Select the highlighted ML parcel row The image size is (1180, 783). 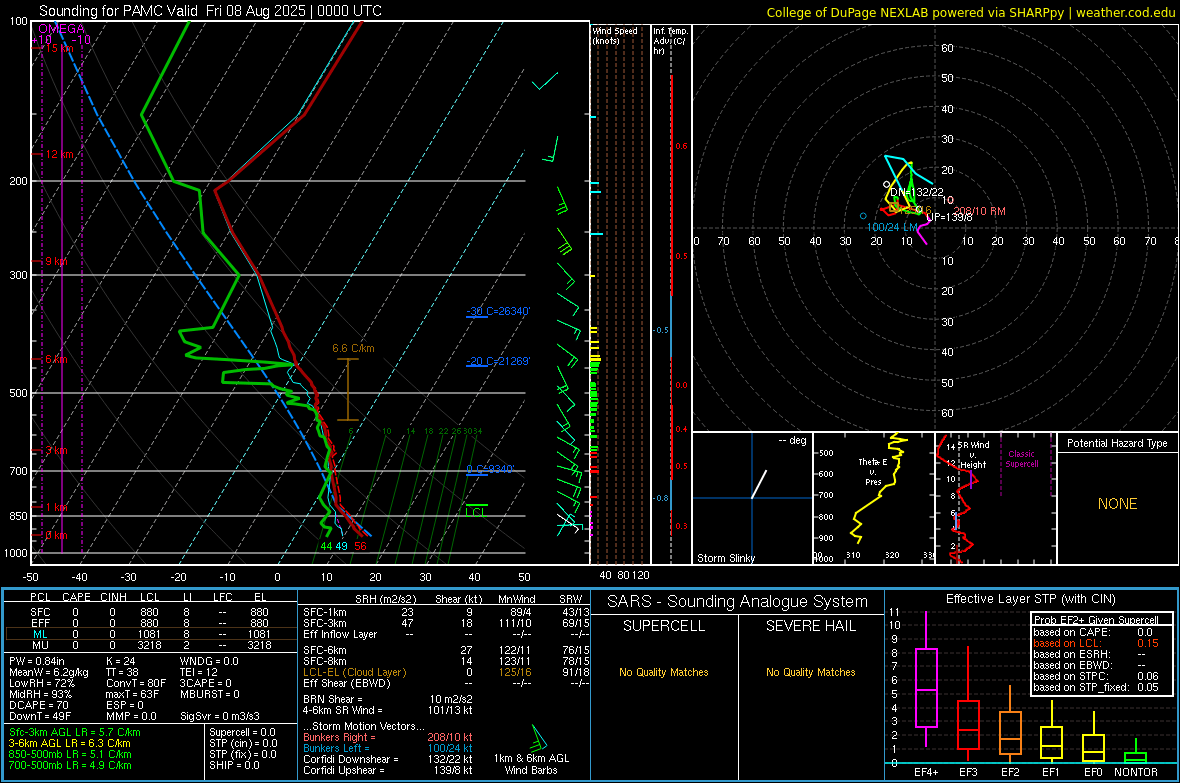[150, 634]
